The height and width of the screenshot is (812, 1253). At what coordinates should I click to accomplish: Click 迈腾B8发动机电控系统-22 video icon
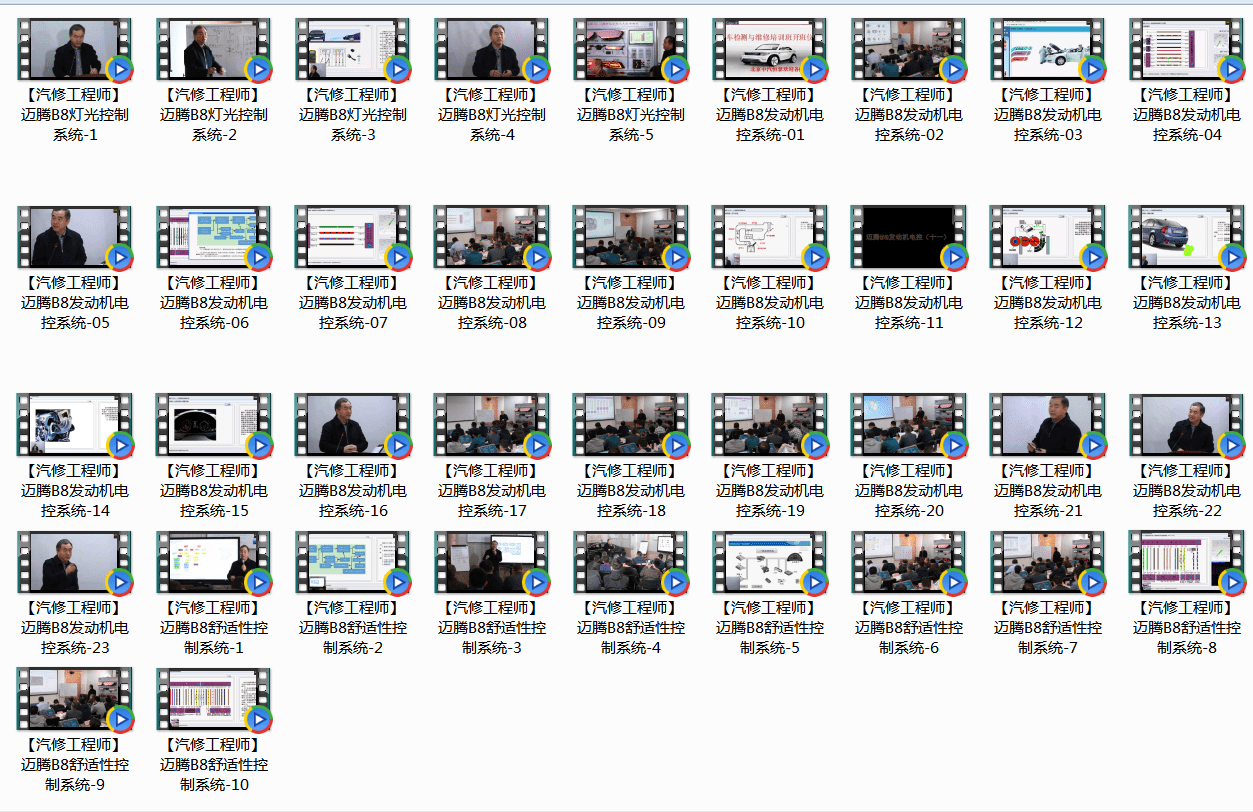tap(1186, 425)
